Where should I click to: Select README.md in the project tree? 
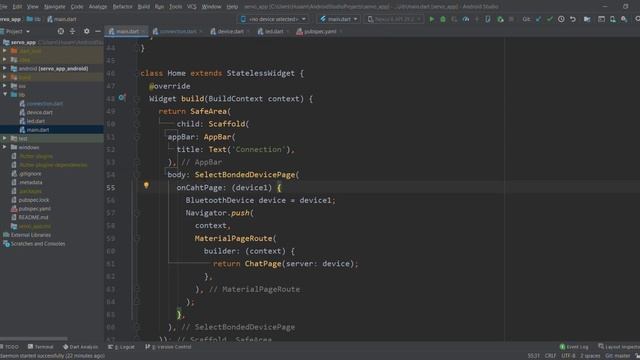33,218
